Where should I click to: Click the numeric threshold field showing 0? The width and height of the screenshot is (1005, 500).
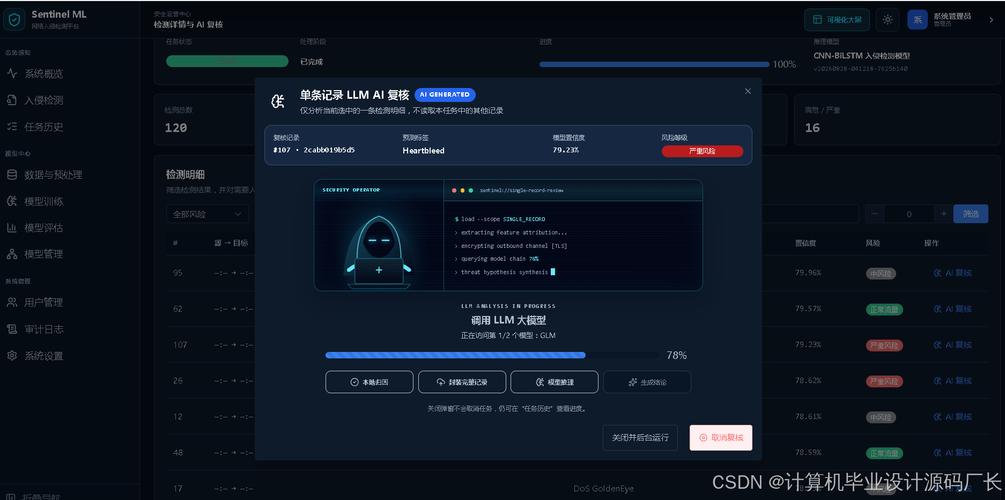(909, 214)
